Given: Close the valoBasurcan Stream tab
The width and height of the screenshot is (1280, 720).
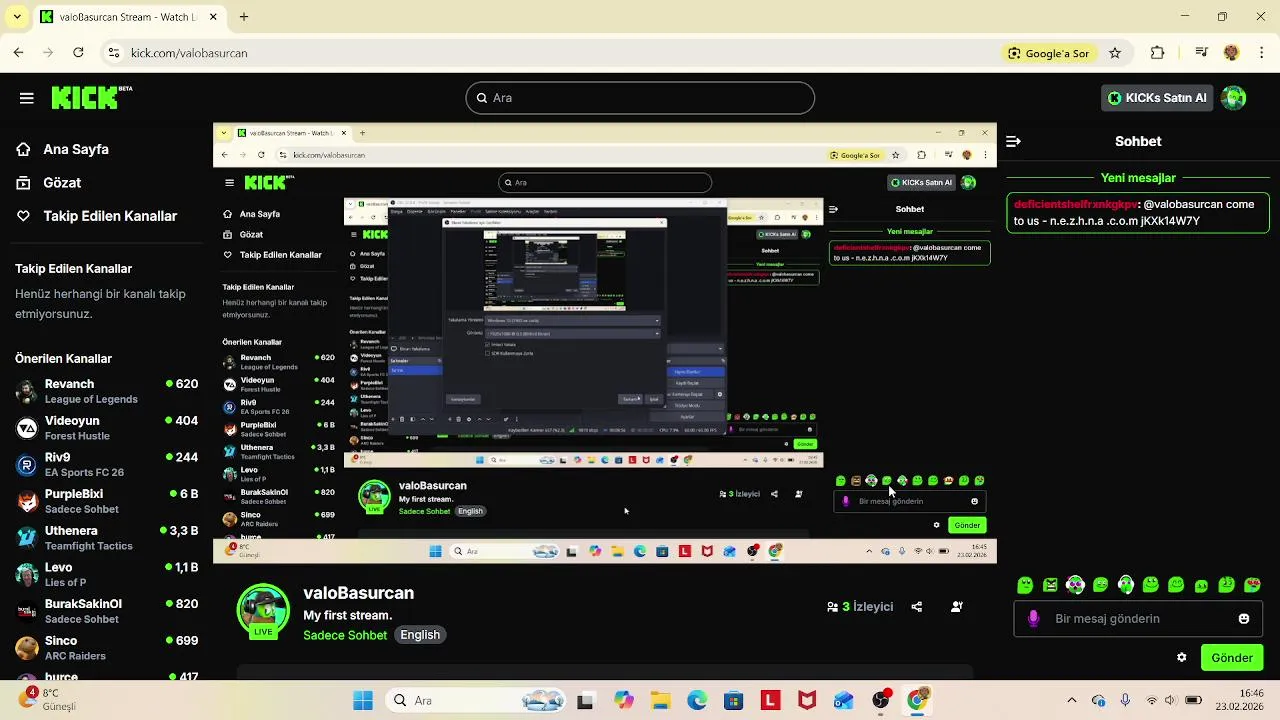Looking at the screenshot, I should click(x=211, y=17).
